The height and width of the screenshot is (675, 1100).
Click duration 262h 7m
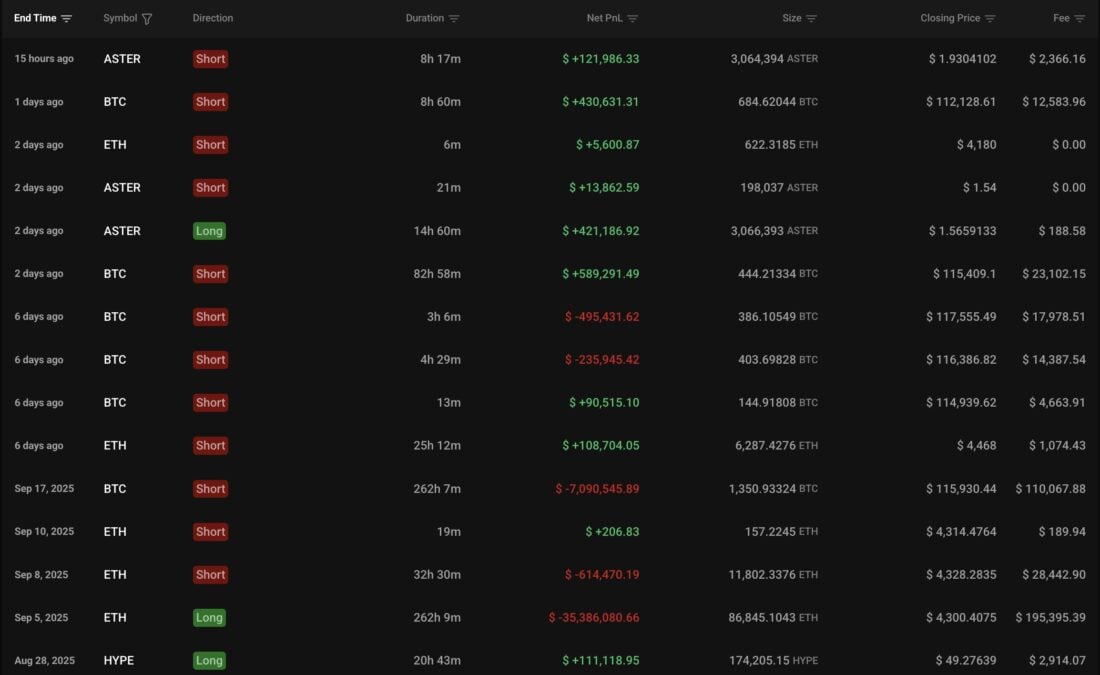437,488
